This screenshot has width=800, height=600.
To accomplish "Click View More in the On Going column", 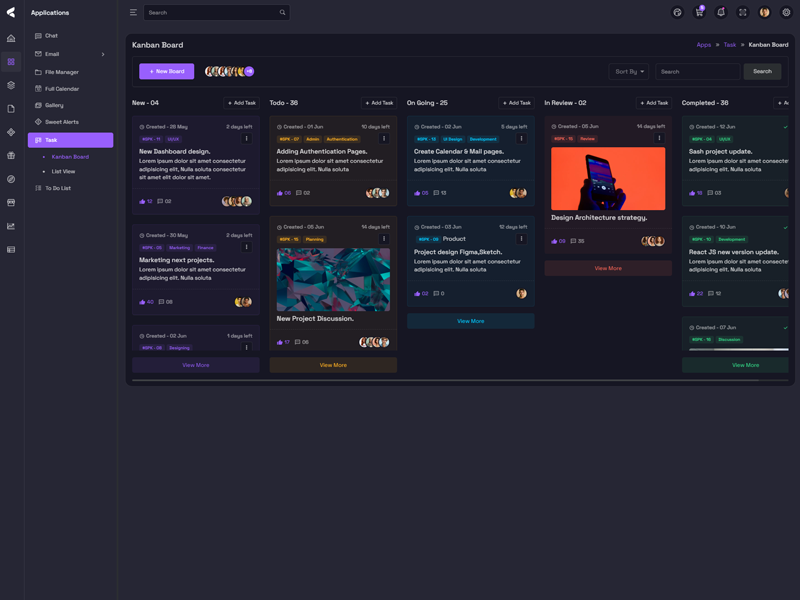I will coord(470,321).
